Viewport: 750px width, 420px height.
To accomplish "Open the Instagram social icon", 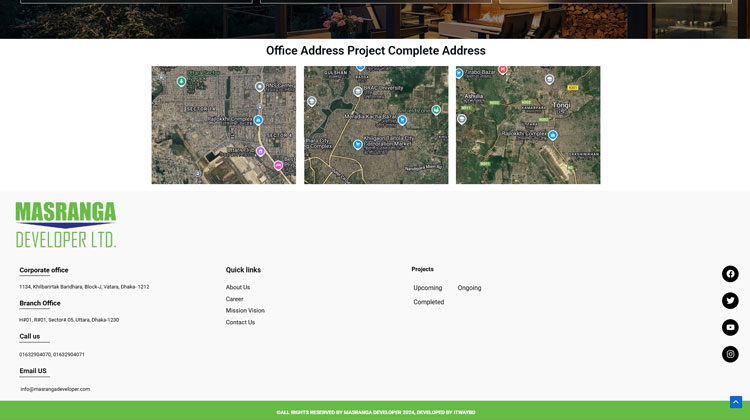I will (x=730, y=354).
